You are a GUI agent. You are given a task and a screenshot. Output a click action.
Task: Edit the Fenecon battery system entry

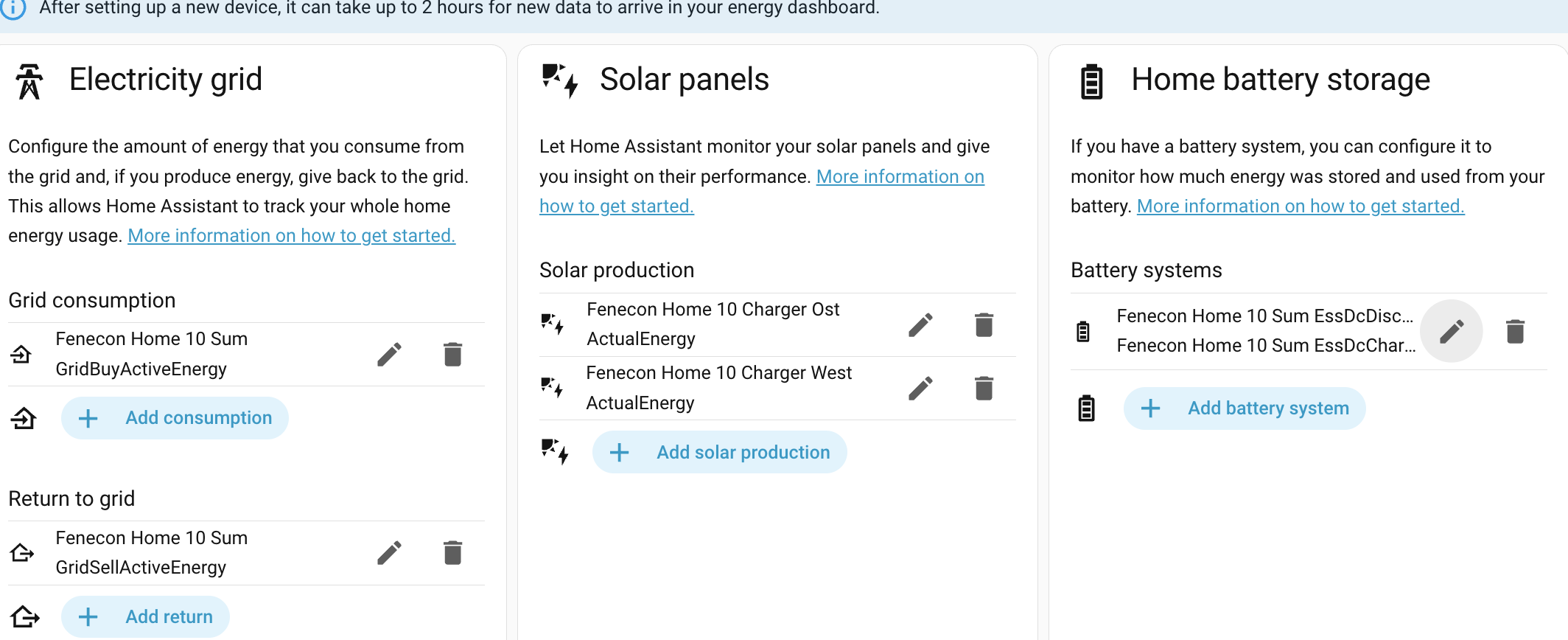(x=1451, y=332)
